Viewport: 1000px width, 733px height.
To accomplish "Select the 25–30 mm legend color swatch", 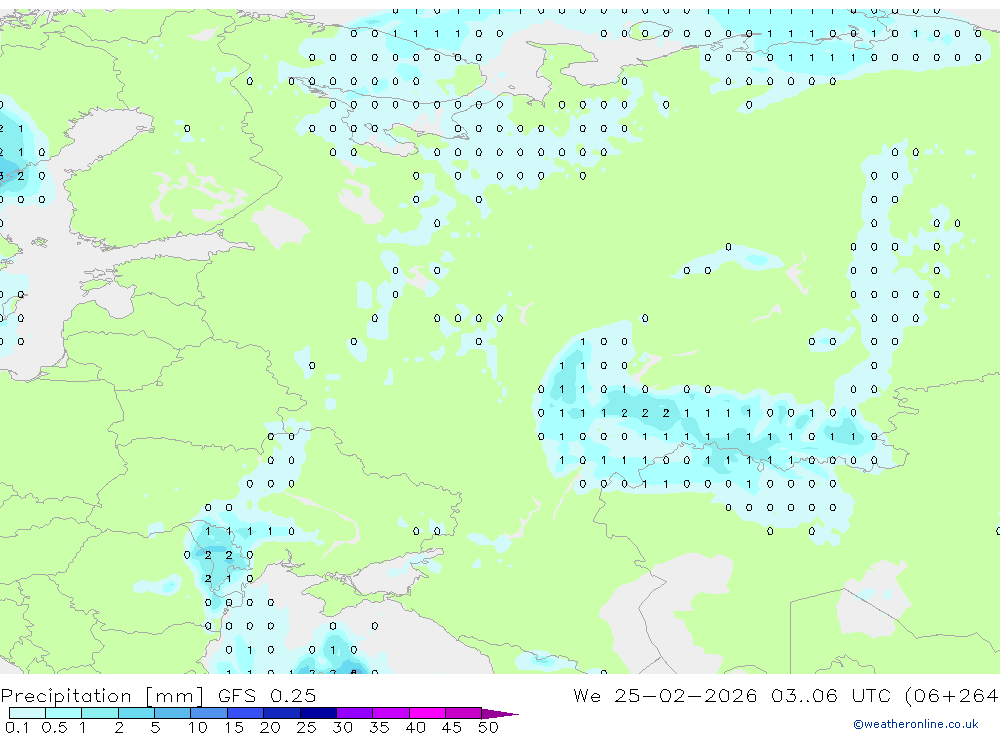I will point(318,713).
